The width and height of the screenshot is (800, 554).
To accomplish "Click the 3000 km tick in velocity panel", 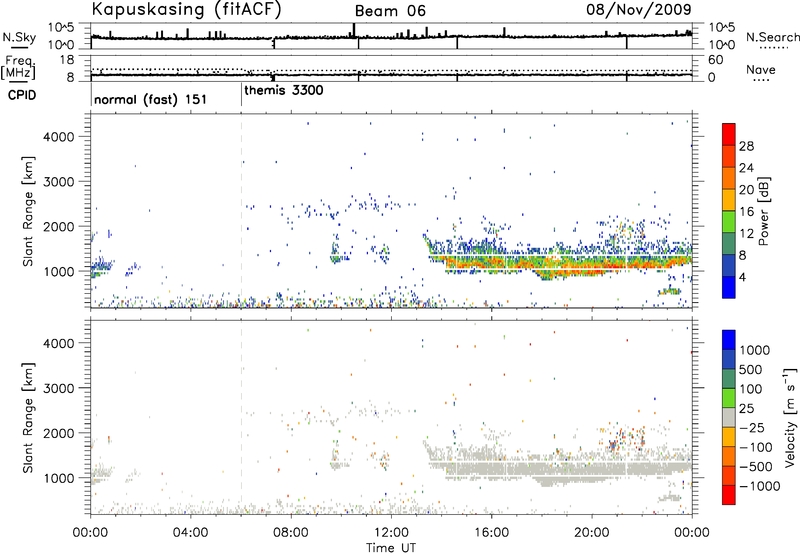I will 59,388.
